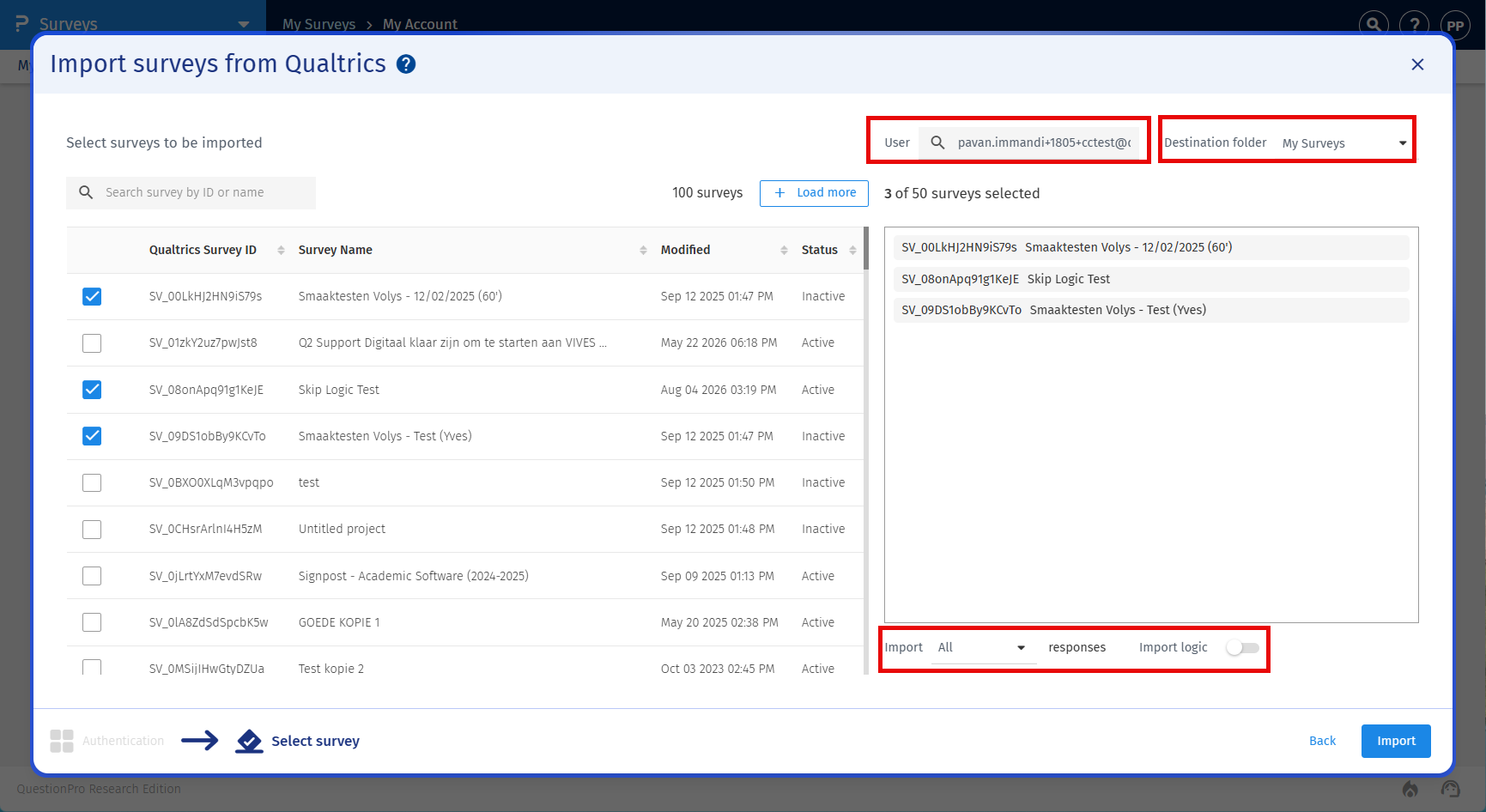Open the Destination folder dropdown
Screen dimensions: 1486x812
(1345, 143)
